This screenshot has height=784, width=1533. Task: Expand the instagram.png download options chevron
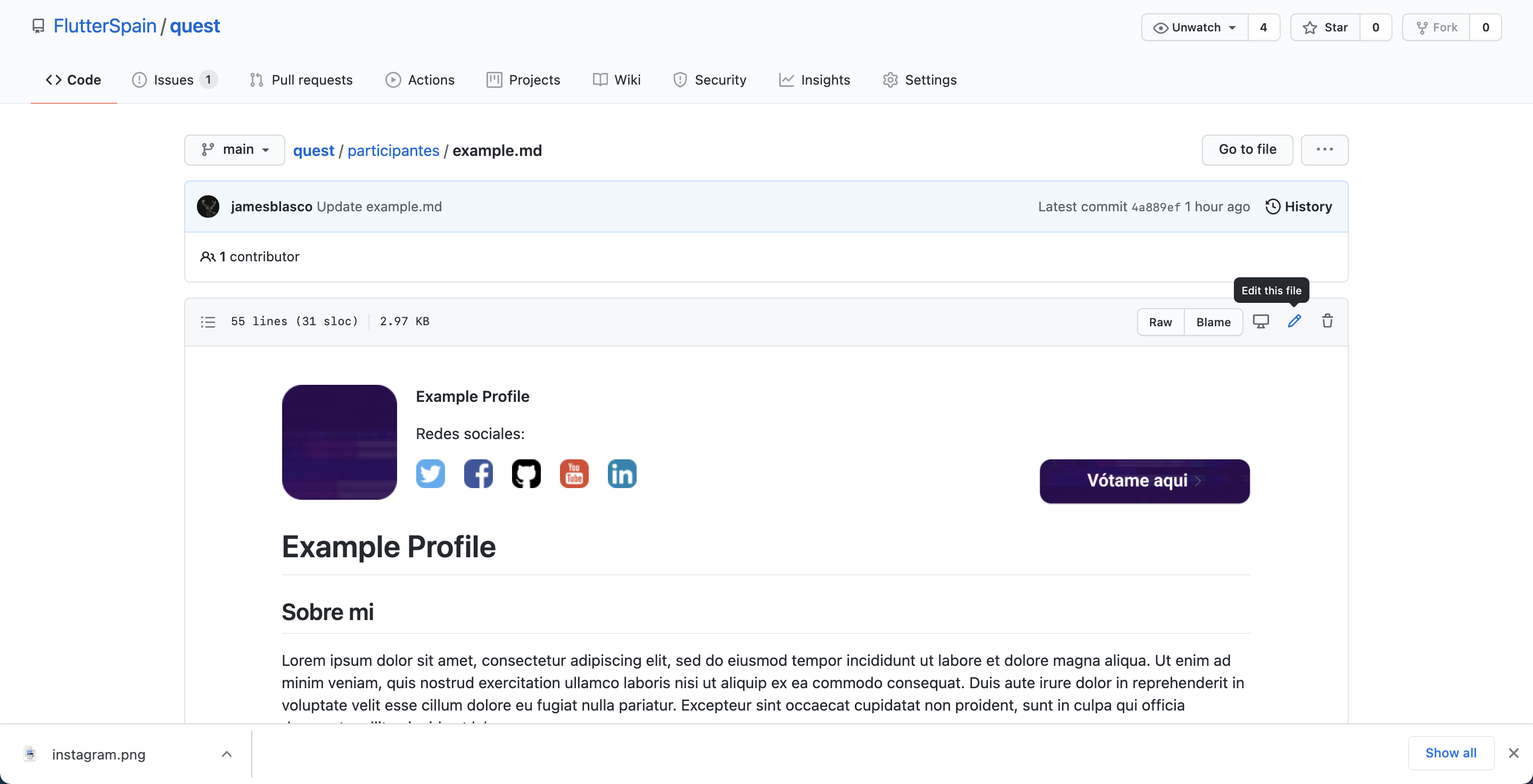[227, 754]
